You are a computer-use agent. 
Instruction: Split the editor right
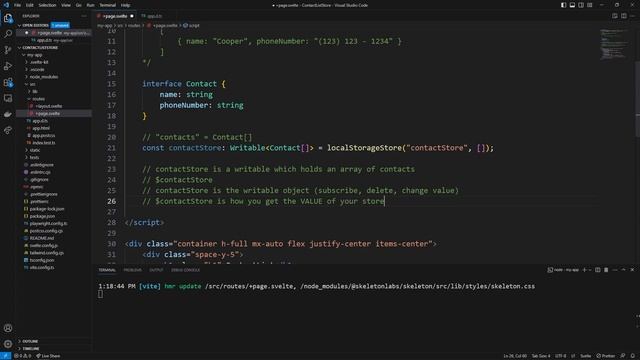624,16
